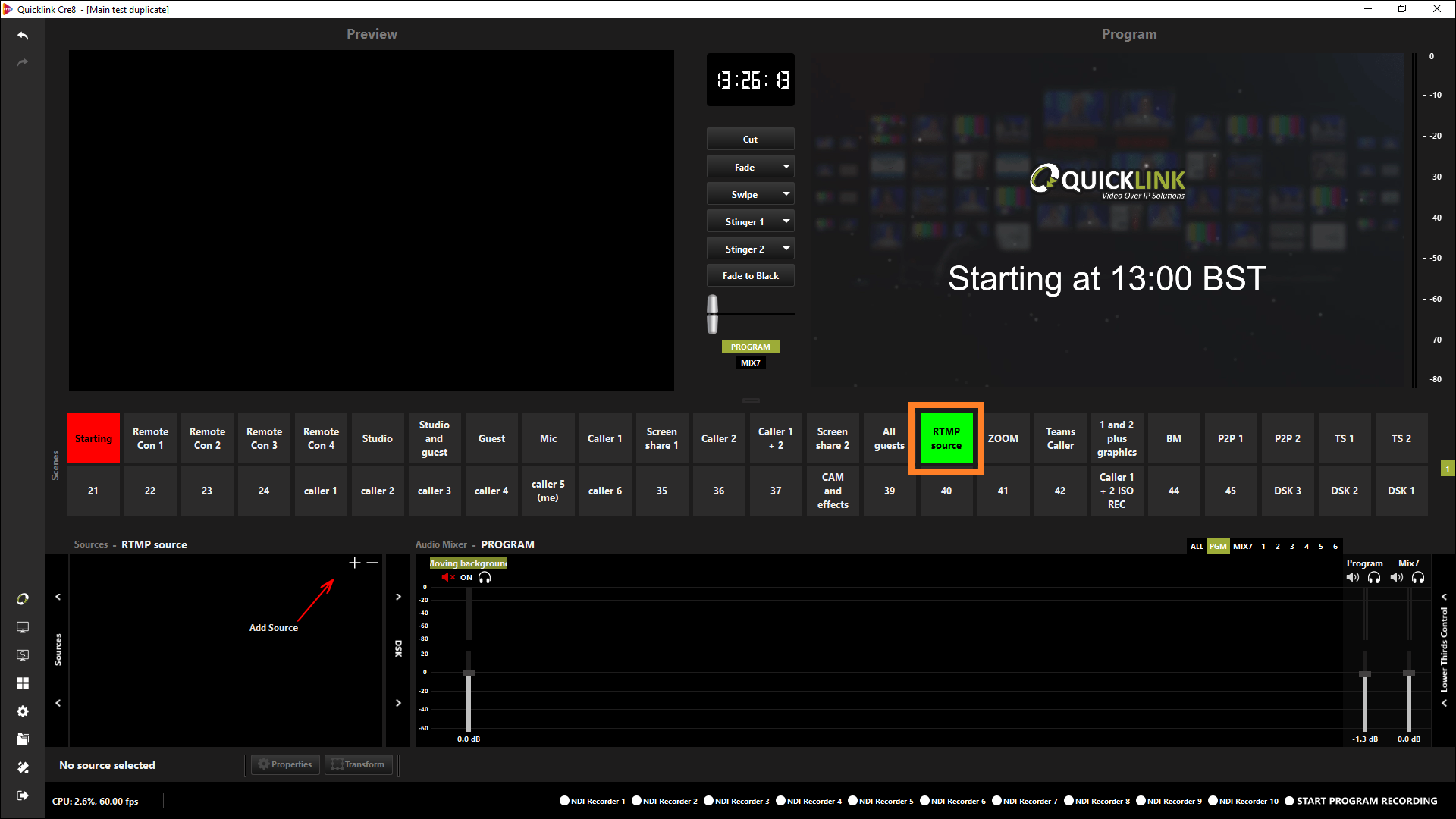1456x819 pixels.
Task: Mute the Moving background channel speaker icon
Action: pos(448,578)
